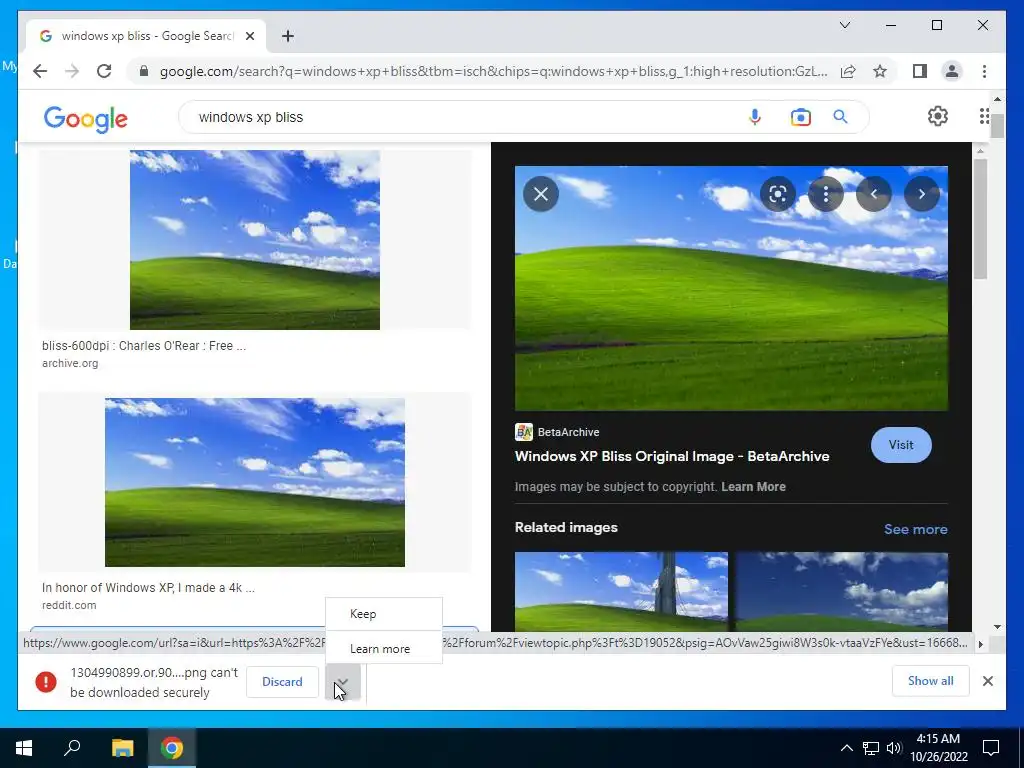Open reddit 4k Bliss thumbnail

255,482
